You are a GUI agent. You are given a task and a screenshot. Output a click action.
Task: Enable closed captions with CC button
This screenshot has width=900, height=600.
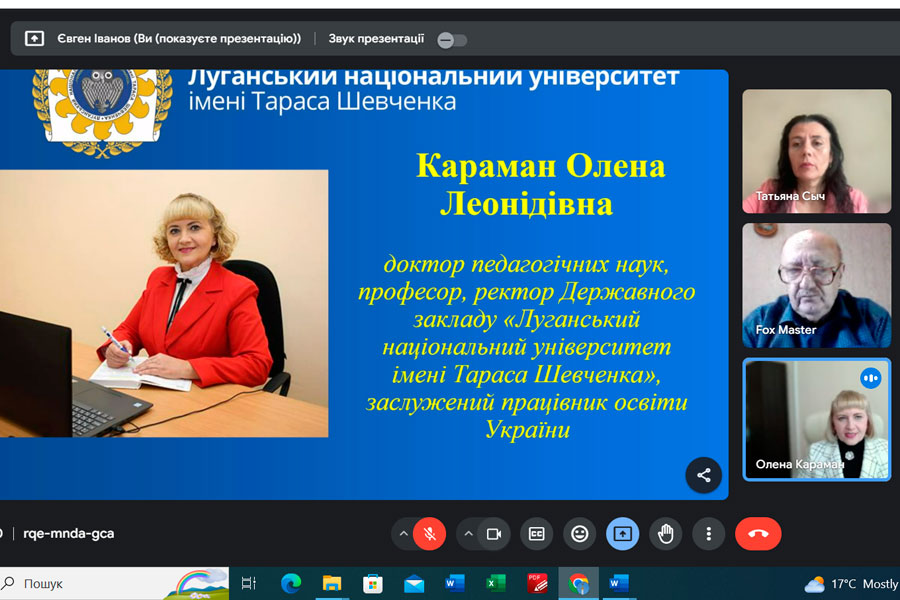click(536, 534)
